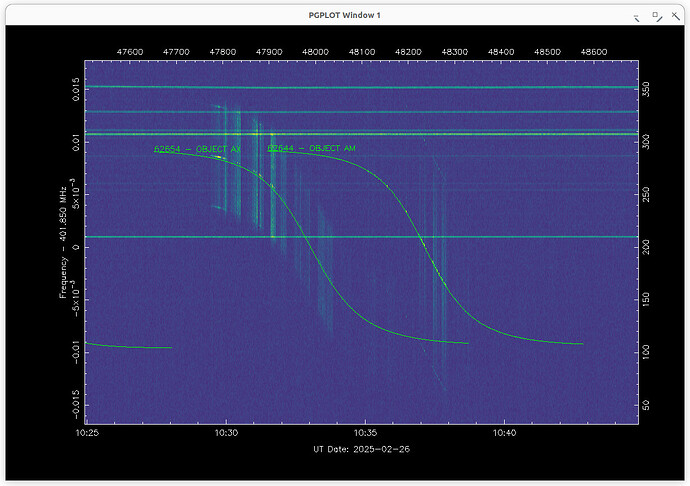
Task: Click the 10:40 time axis tick label
Action: click(504, 433)
